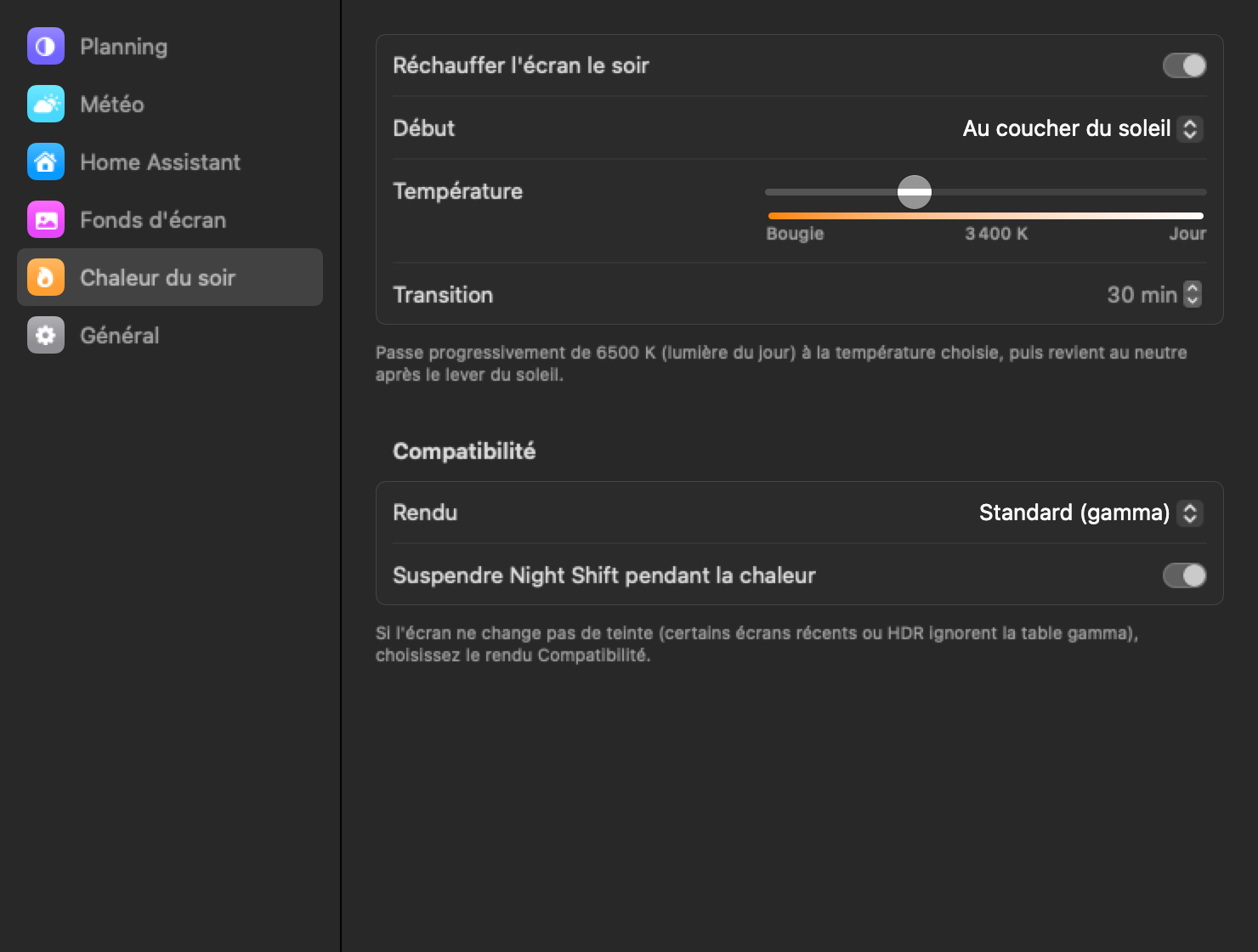Switch to the Météo section label
The width and height of the screenshot is (1258, 952).
click(x=112, y=105)
